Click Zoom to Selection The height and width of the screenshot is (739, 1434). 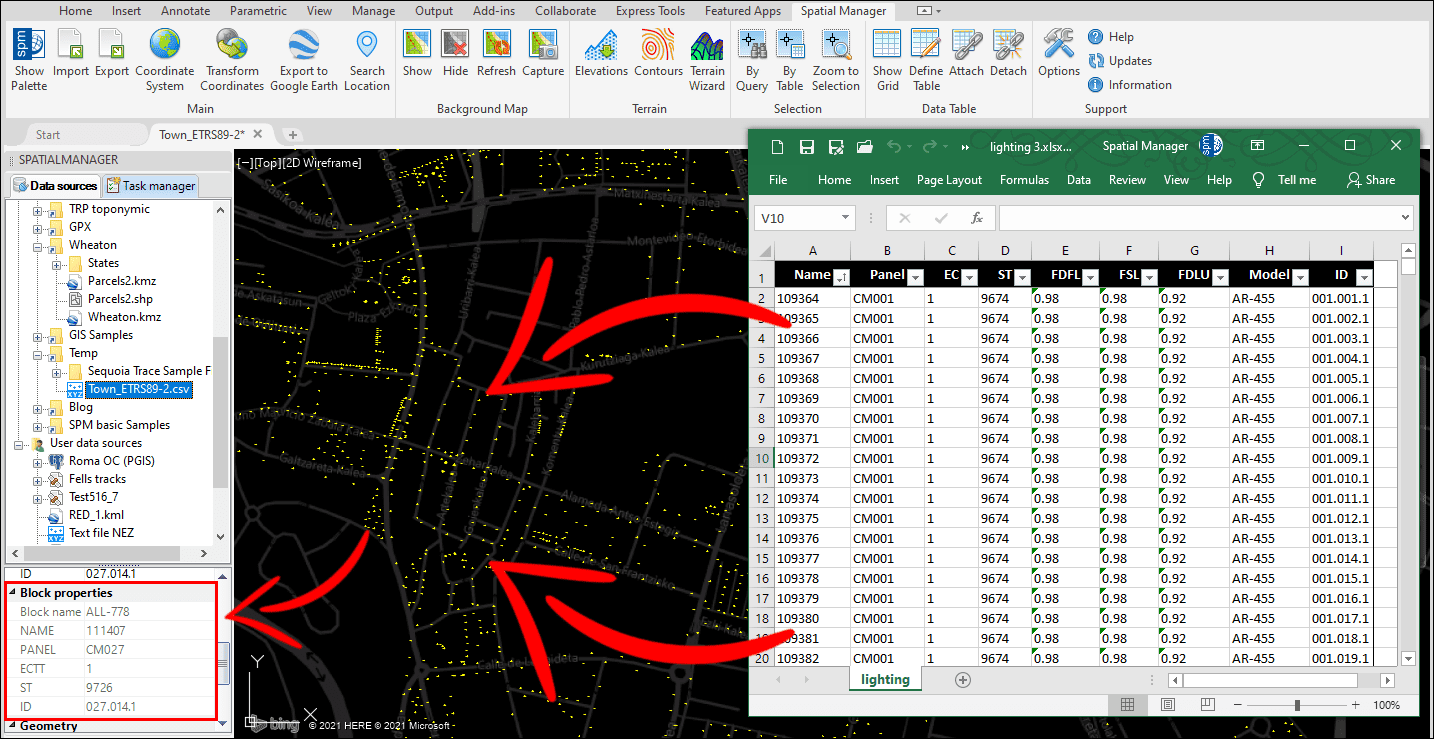(x=836, y=60)
